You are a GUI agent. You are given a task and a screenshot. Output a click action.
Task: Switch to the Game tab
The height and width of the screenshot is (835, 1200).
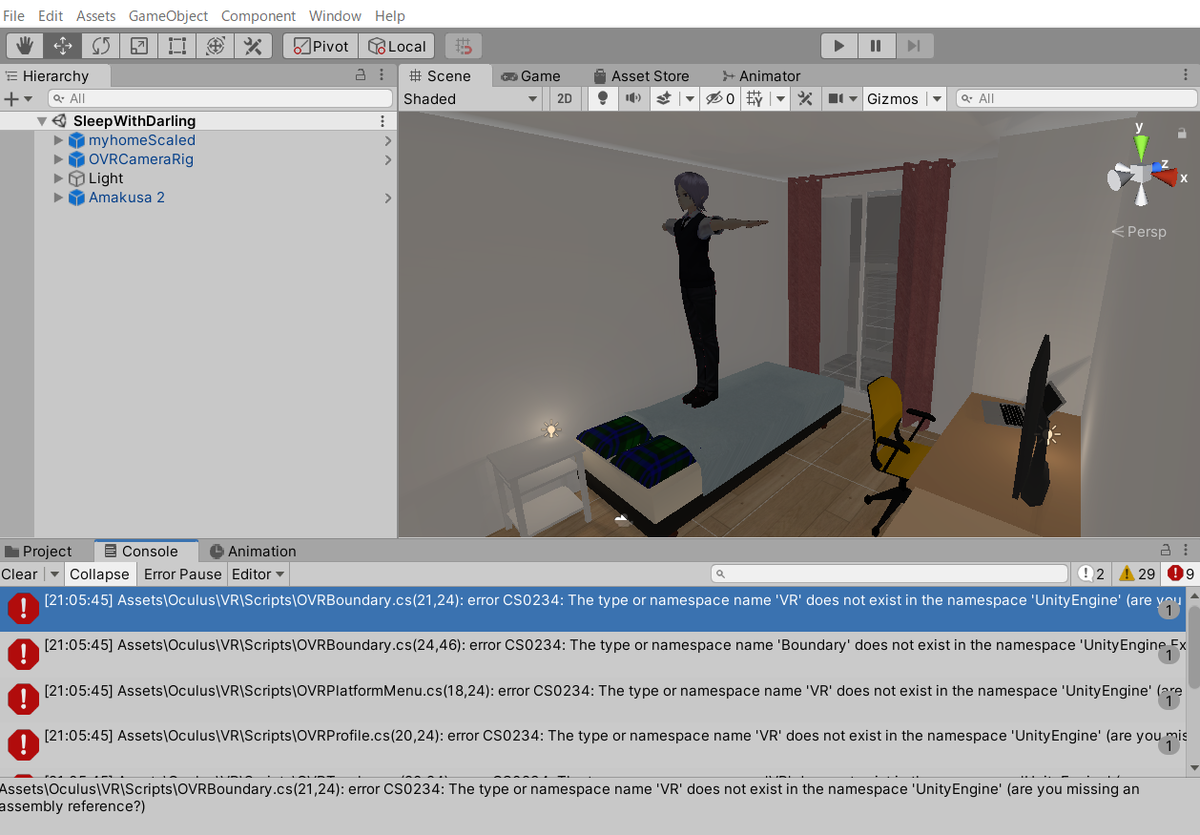click(x=531, y=76)
